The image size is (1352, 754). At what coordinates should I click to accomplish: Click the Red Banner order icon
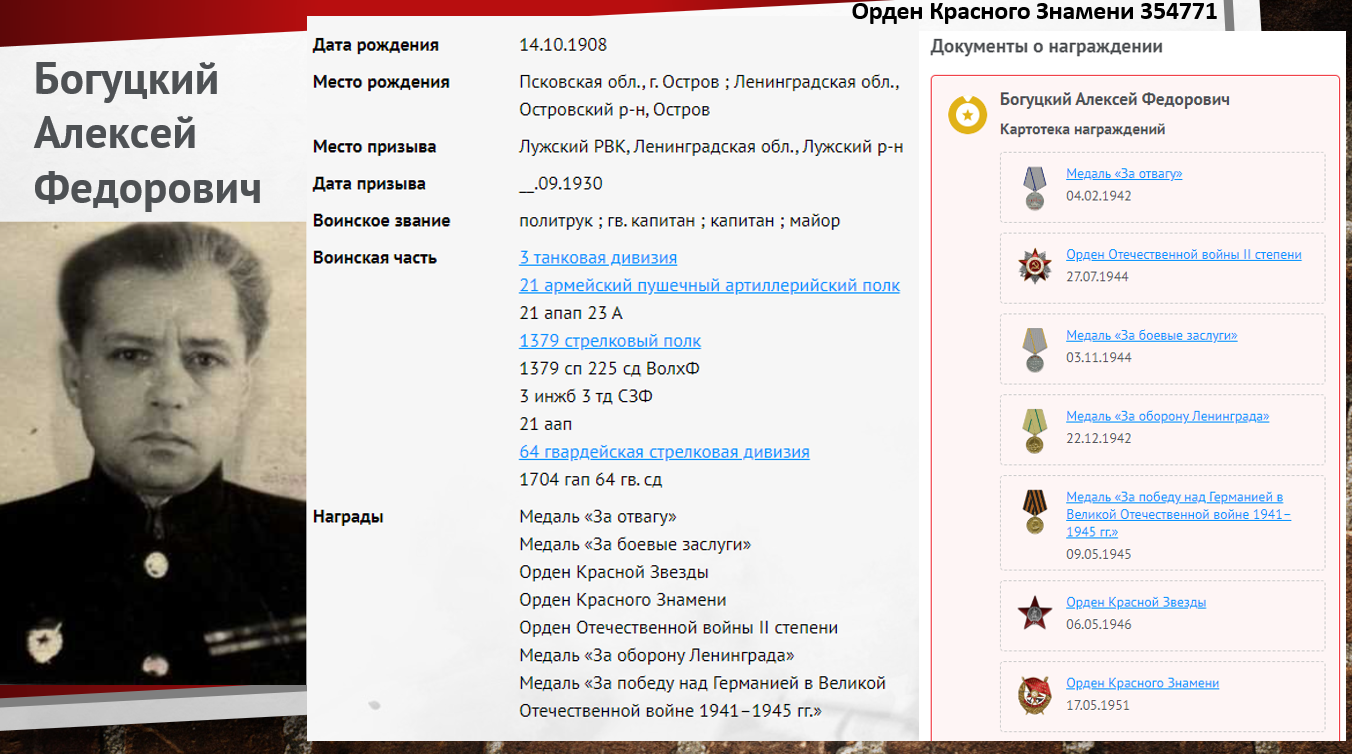point(1034,695)
